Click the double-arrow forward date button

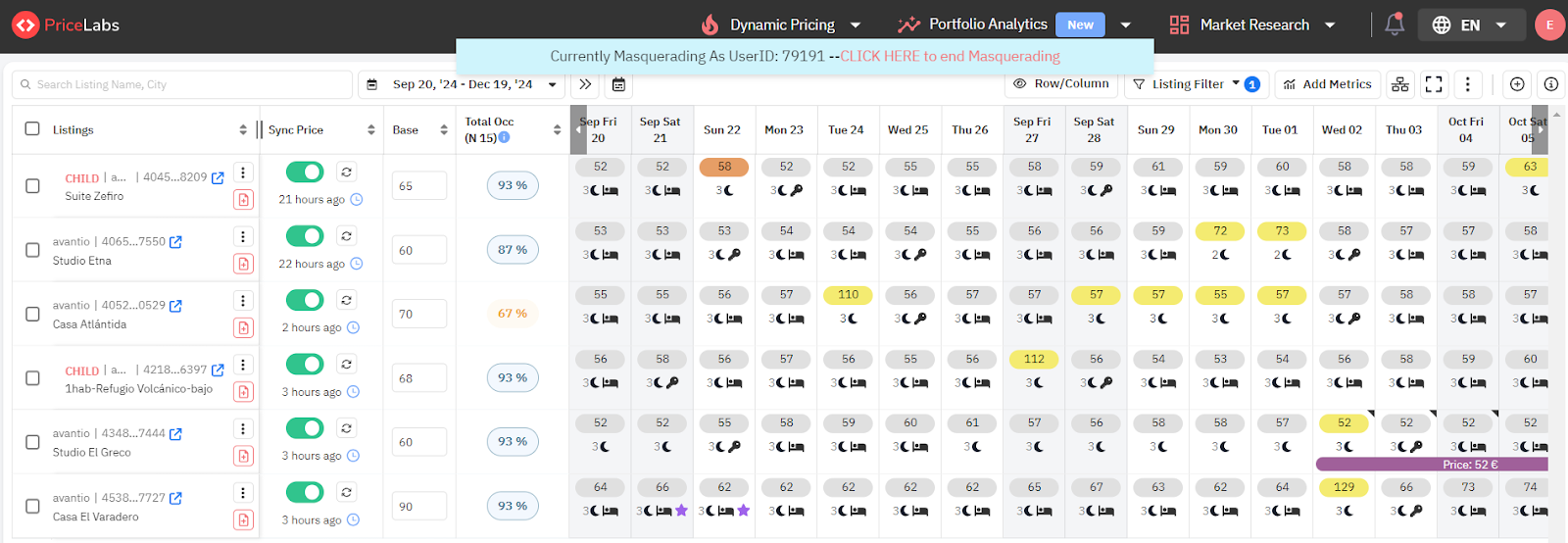(x=585, y=84)
